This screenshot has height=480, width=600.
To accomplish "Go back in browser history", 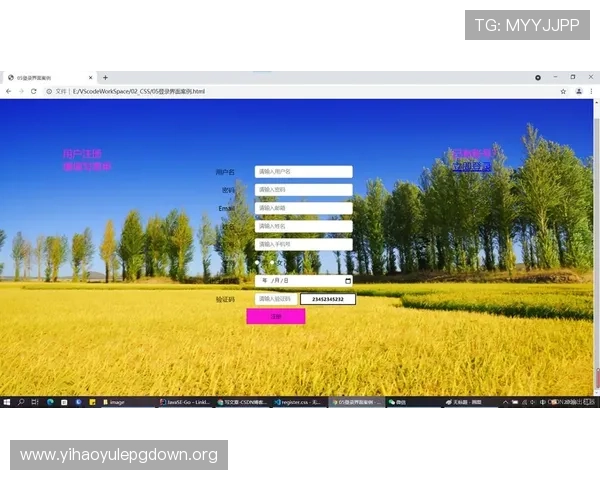I will [x=8, y=91].
